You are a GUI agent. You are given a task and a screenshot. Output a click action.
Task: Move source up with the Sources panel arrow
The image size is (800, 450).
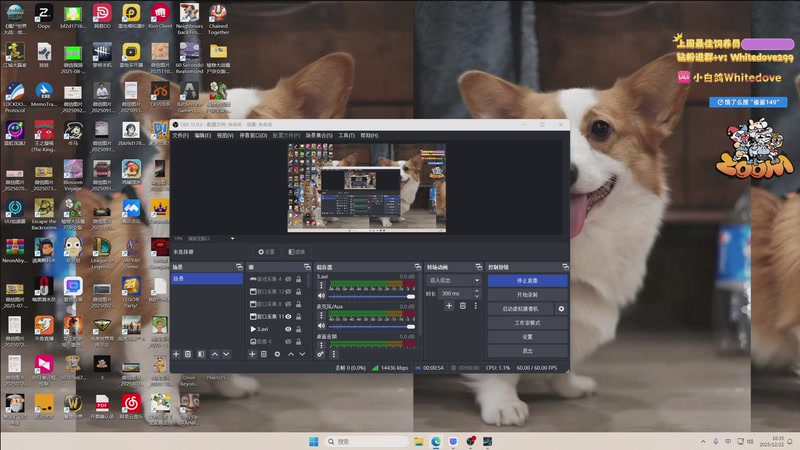[291, 354]
